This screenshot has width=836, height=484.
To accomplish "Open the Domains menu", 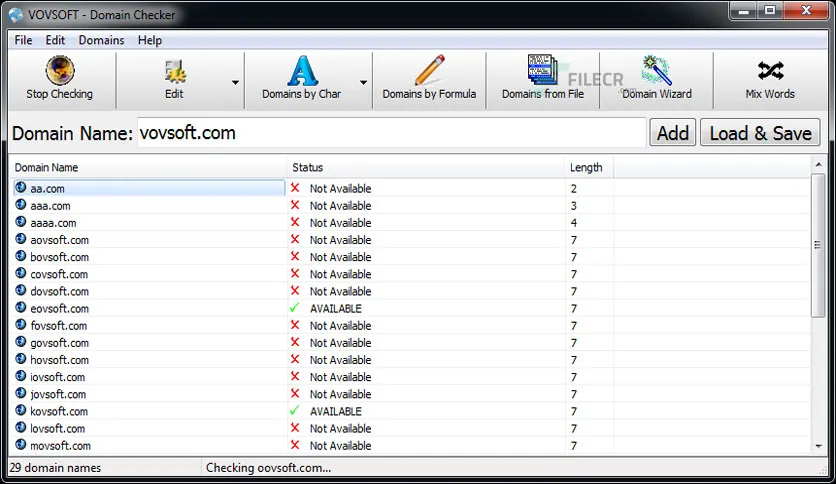I will [101, 40].
